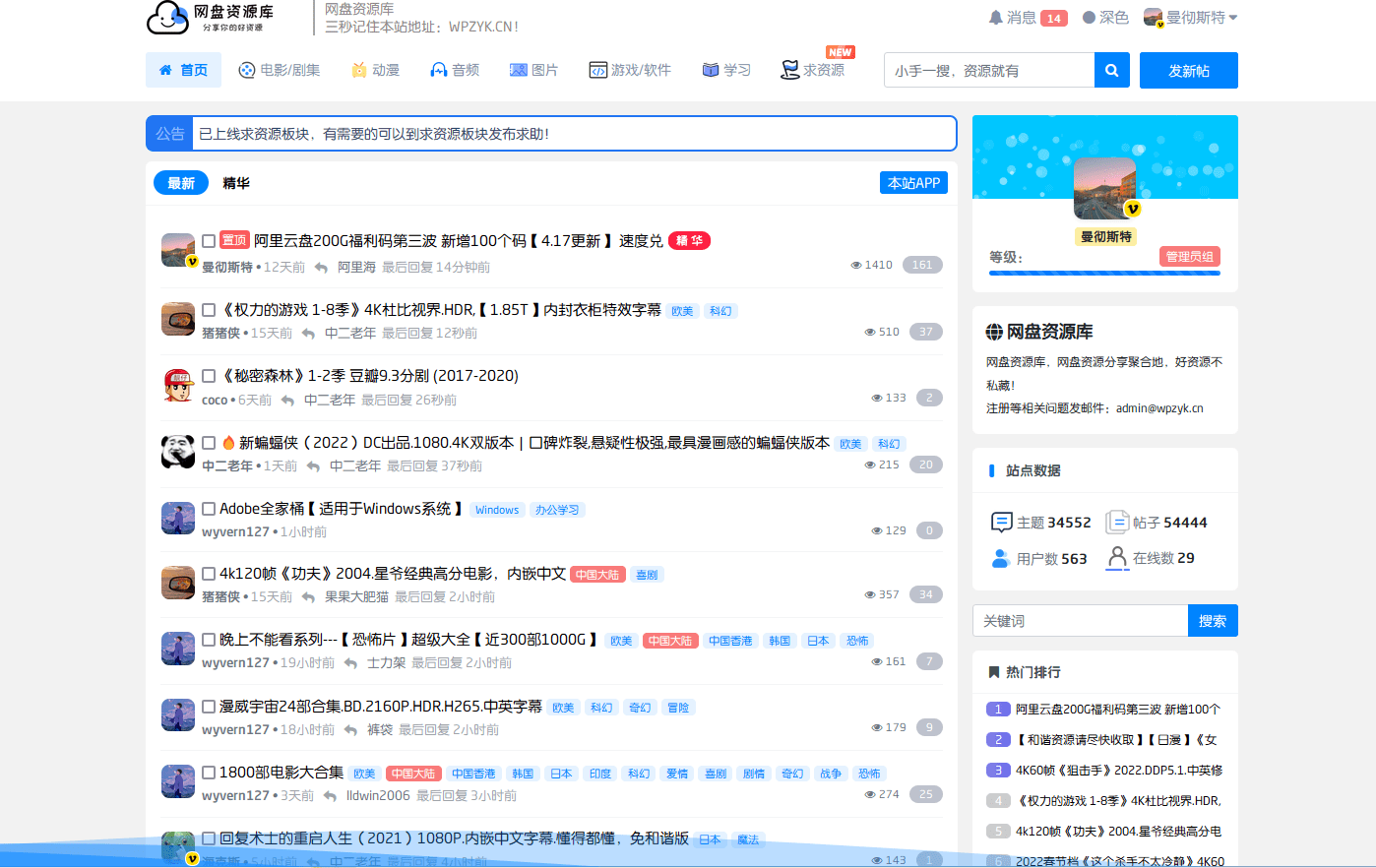This screenshot has height=868, width=1376.
Task: Click the 本站APP button
Action: click(x=913, y=183)
